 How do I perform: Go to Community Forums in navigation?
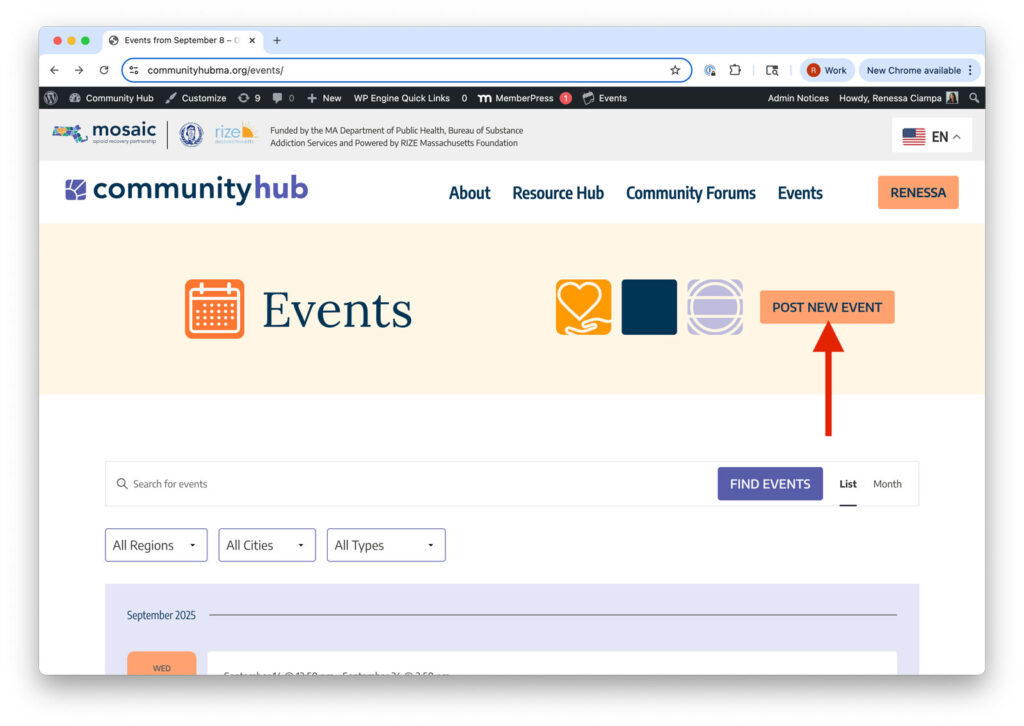click(x=690, y=193)
